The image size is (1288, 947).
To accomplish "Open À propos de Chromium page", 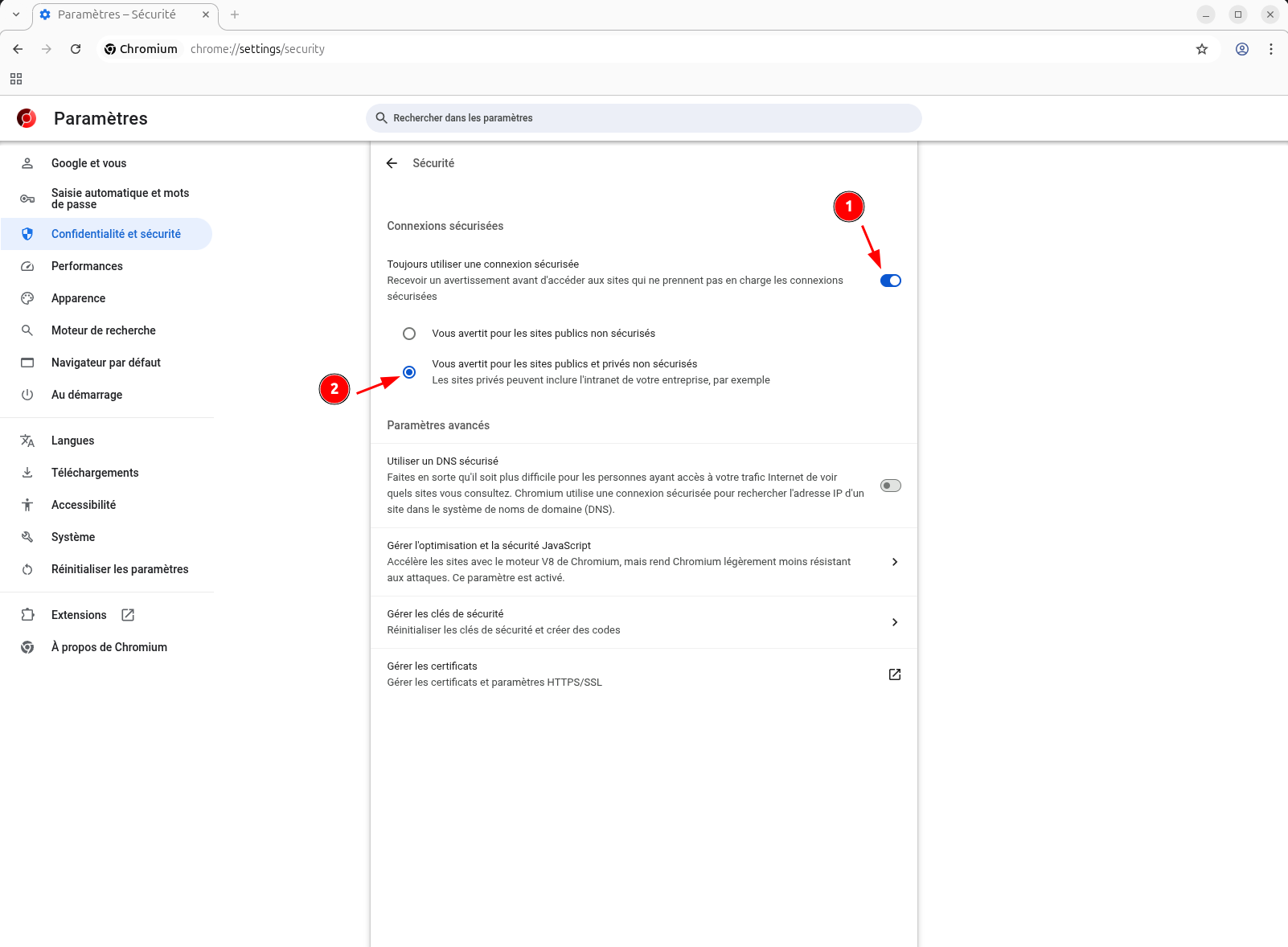I will (109, 647).
